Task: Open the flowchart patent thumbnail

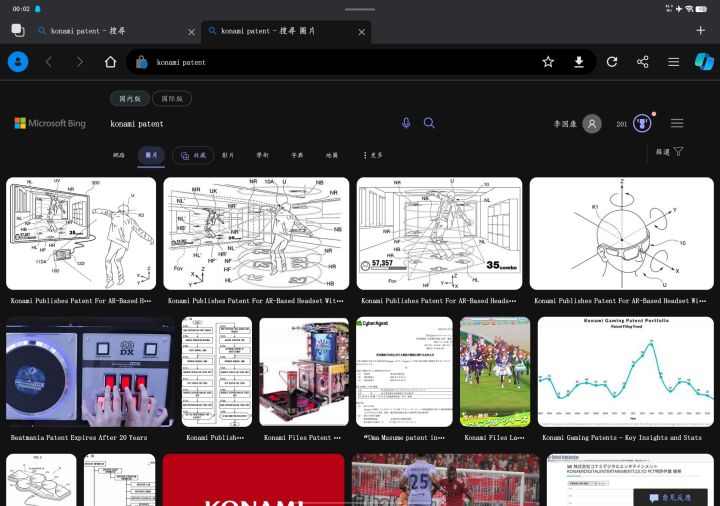Action: click(216, 371)
